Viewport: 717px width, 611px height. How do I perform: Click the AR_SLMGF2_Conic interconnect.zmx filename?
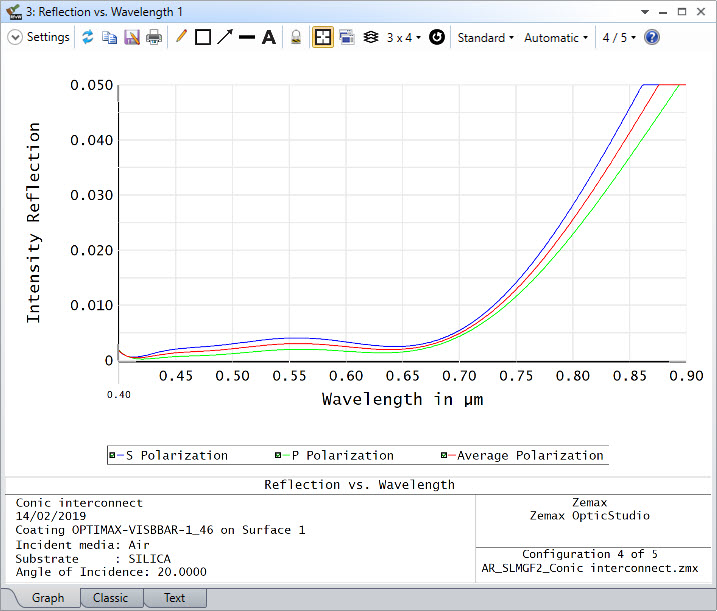pyautogui.click(x=590, y=568)
